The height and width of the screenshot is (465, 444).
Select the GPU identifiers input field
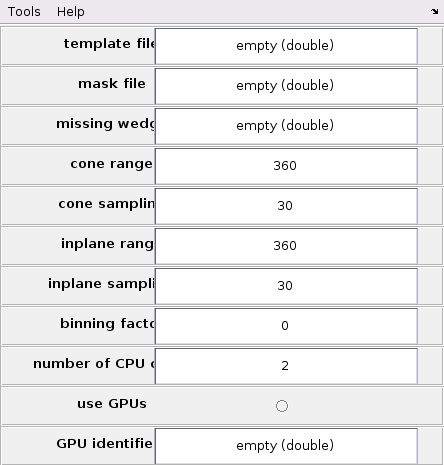click(286, 446)
